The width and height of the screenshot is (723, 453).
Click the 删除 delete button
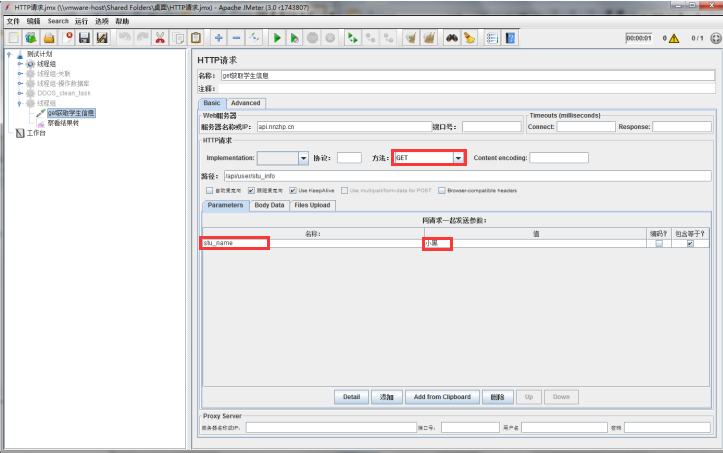pyautogui.click(x=498, y=397)
